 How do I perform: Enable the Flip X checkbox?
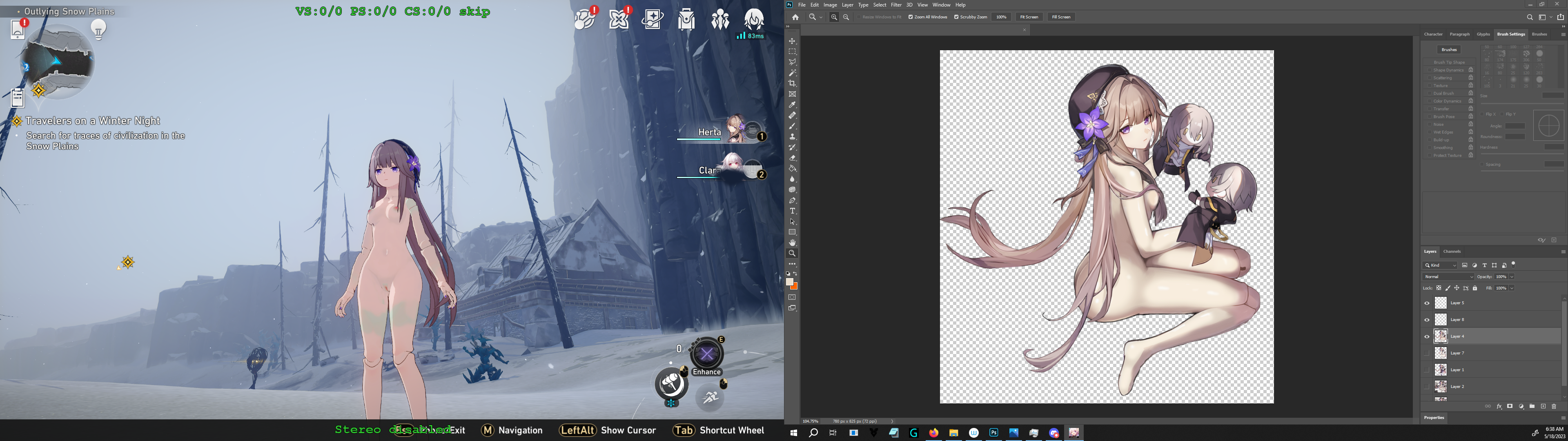[1482, 114]
